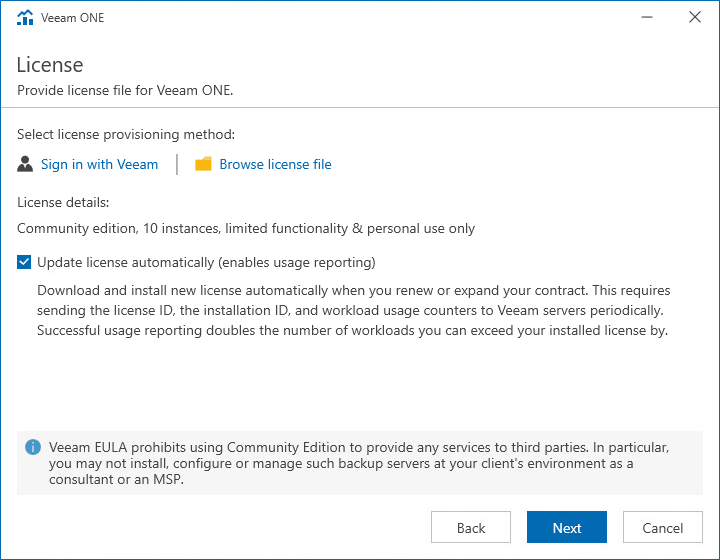This screenshot has height=560, width=720.
Task: Click the Community edition license details text
Action: click(x=246, y=228)
